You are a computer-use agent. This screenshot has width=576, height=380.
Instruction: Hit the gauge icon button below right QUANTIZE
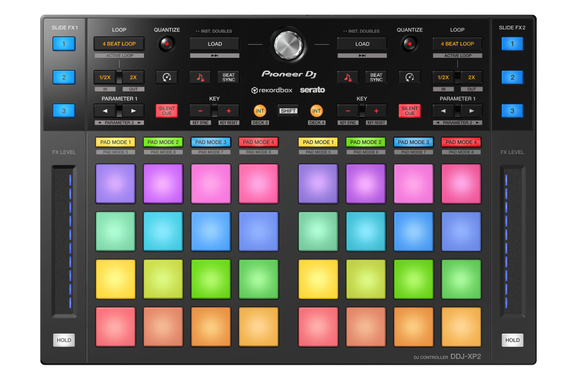coord(410,77)
